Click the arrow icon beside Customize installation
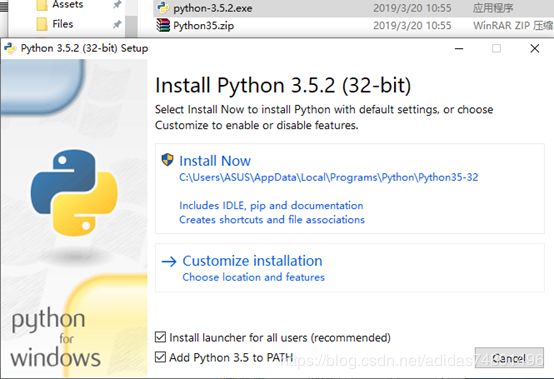Image resolution: width=554 pixels, height=379 pixels. (x=169, y=262)
